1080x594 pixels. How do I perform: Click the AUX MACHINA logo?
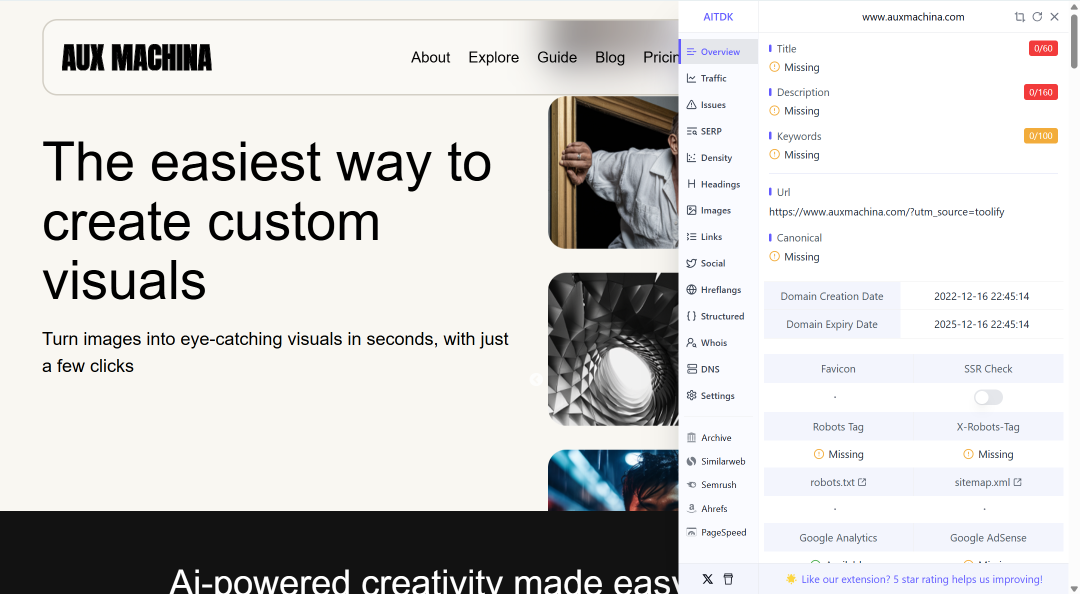click(136, 58)
